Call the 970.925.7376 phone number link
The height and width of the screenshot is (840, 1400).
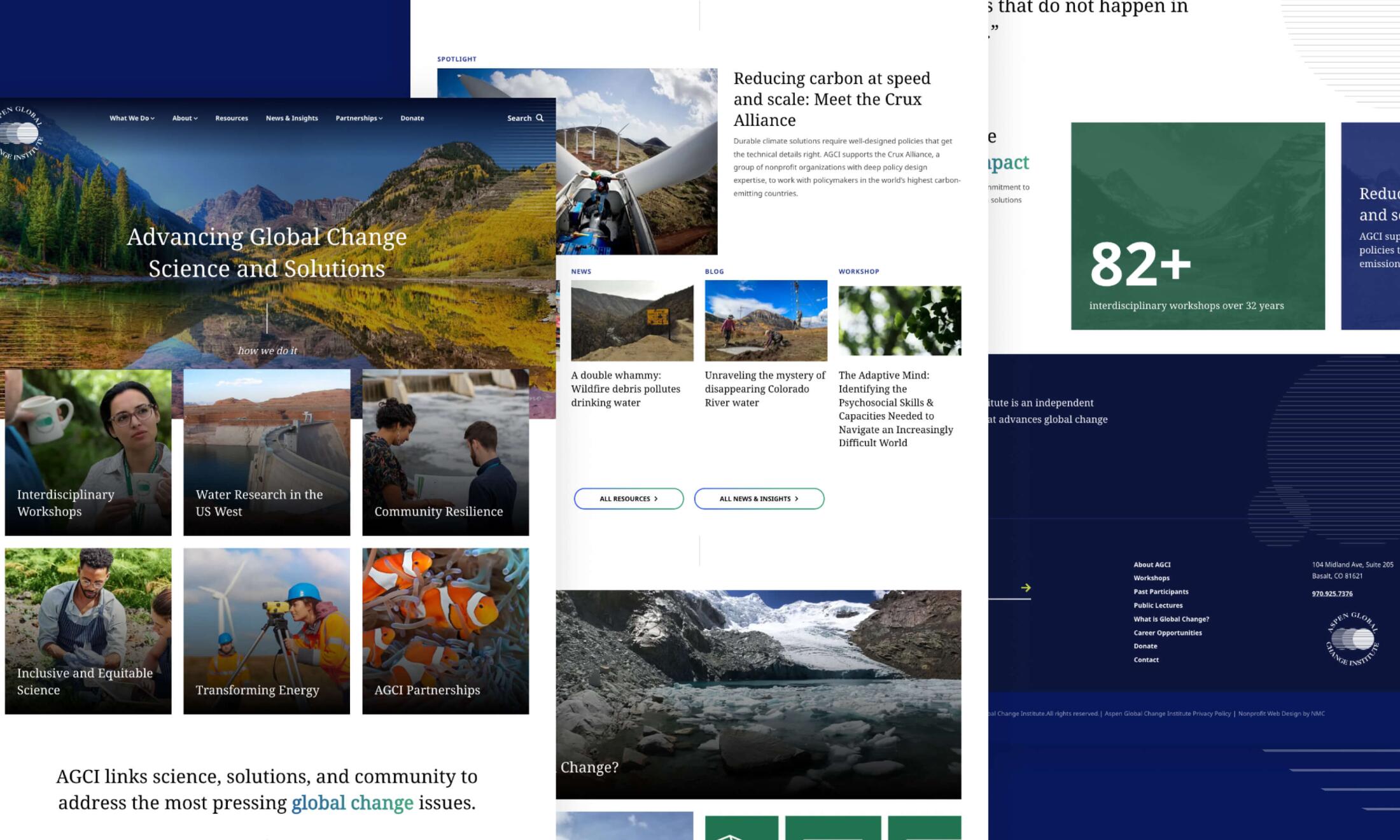point(1332,594)
